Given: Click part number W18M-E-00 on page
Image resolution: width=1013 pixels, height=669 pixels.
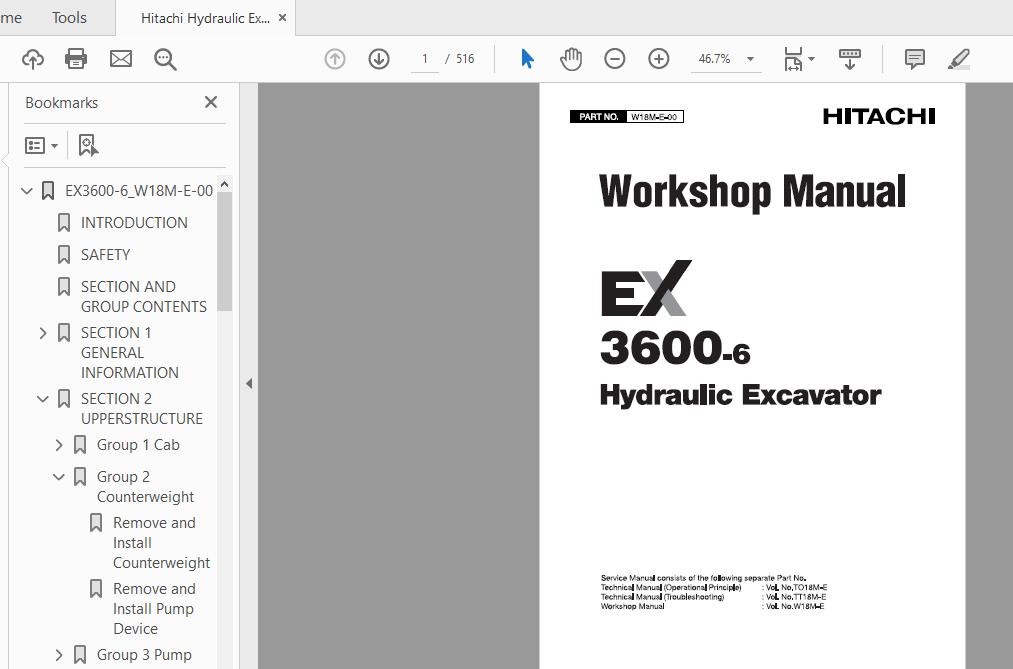Looking at the screenshot, I should point(654,117).
